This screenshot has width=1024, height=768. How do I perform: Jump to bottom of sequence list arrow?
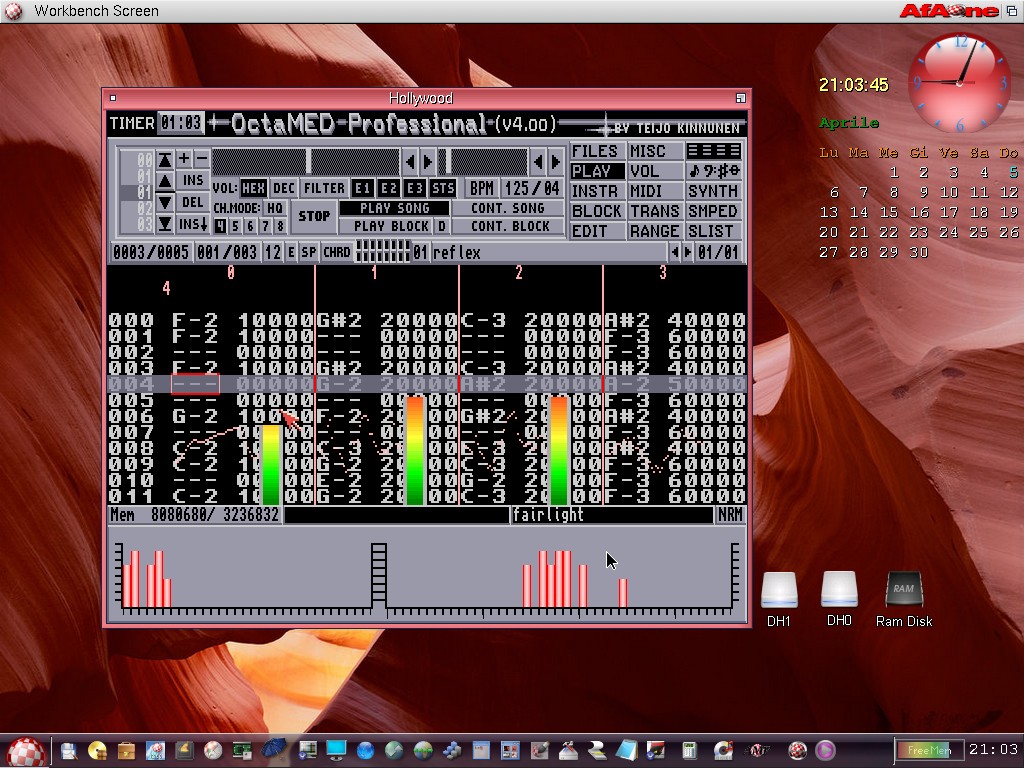click(x=165, y=224)
